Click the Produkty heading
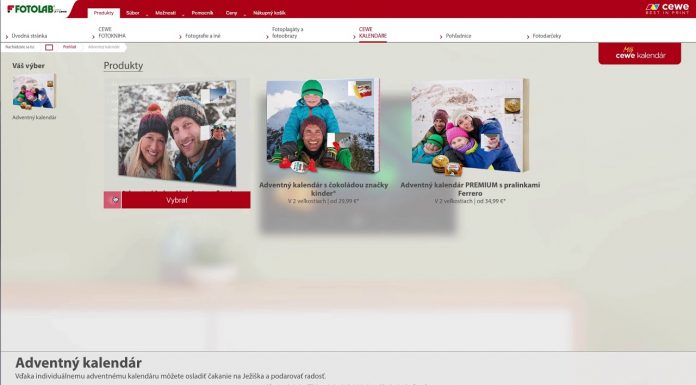This screenshot has width=696, height=385. pos(123,66)
